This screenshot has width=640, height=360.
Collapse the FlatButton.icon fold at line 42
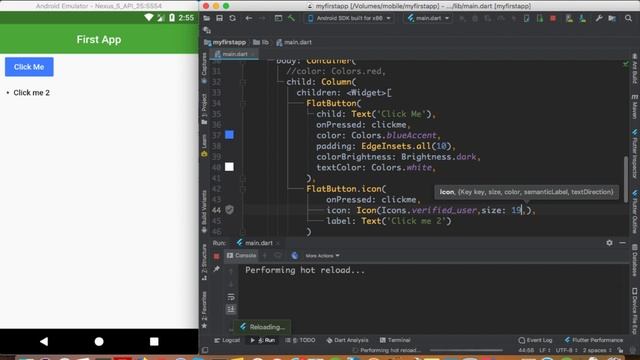pos(243,189)
